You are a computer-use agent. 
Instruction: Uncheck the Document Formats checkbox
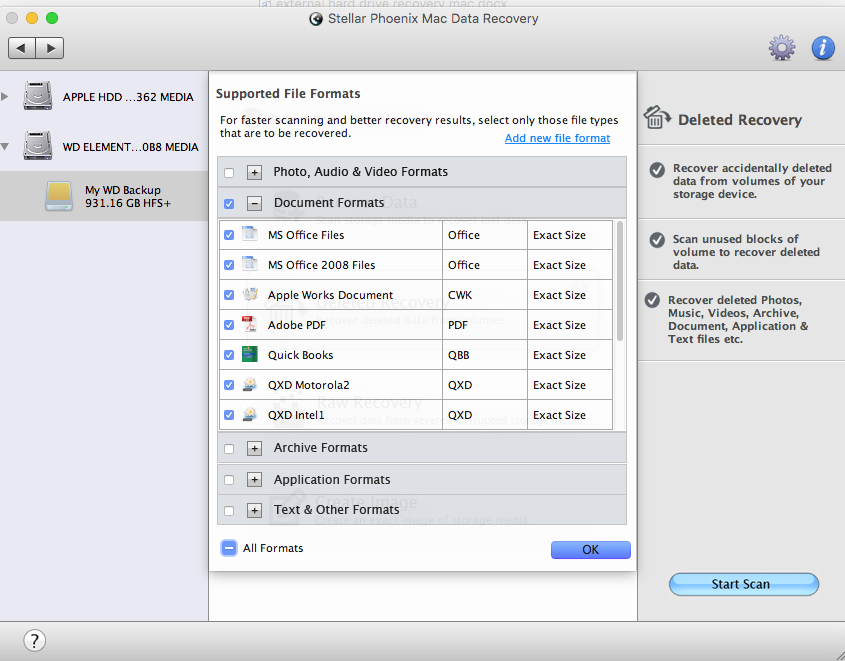(229, 204)
